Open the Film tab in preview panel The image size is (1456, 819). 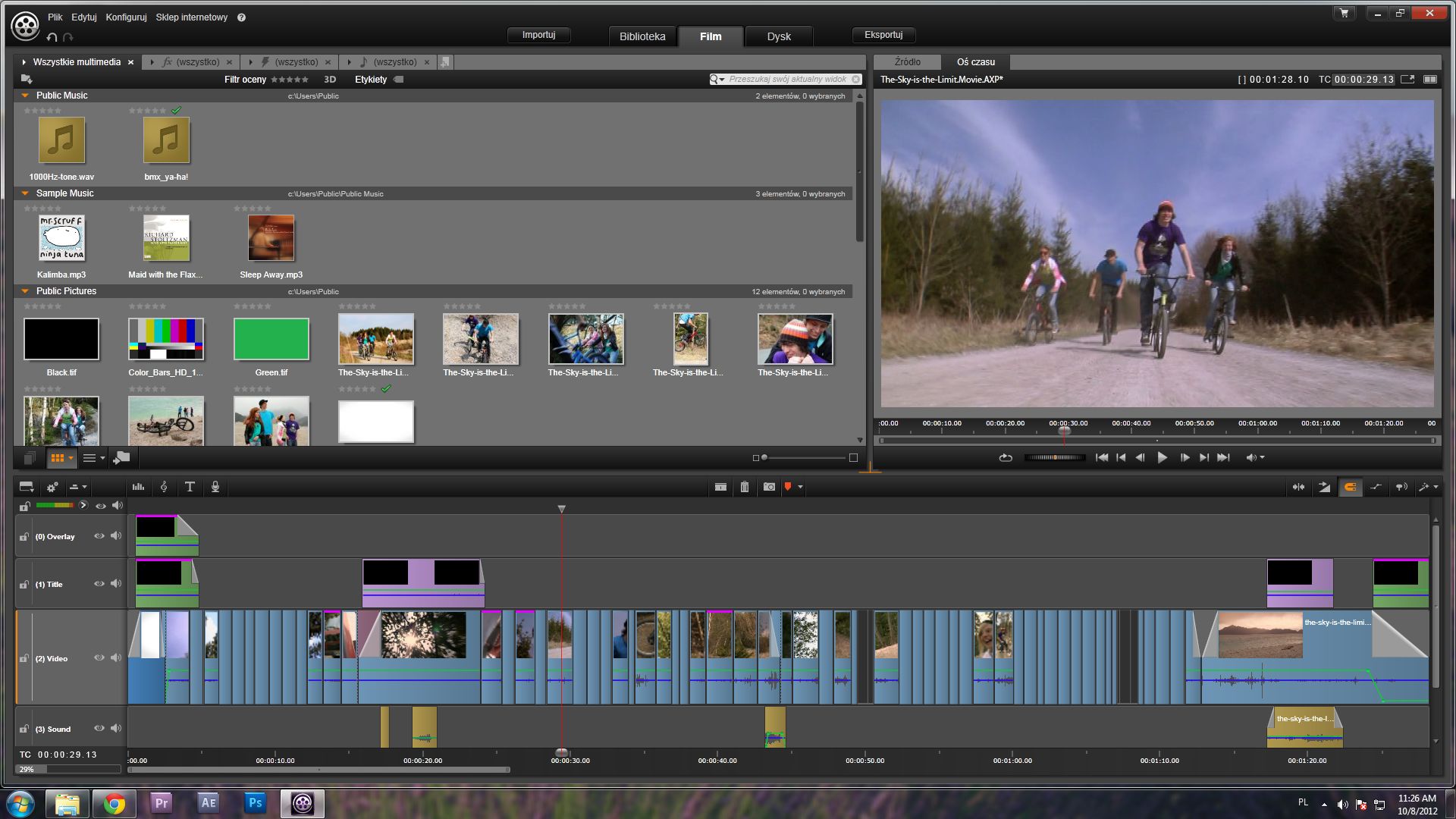pyautogui.click(x=711, y=35)
